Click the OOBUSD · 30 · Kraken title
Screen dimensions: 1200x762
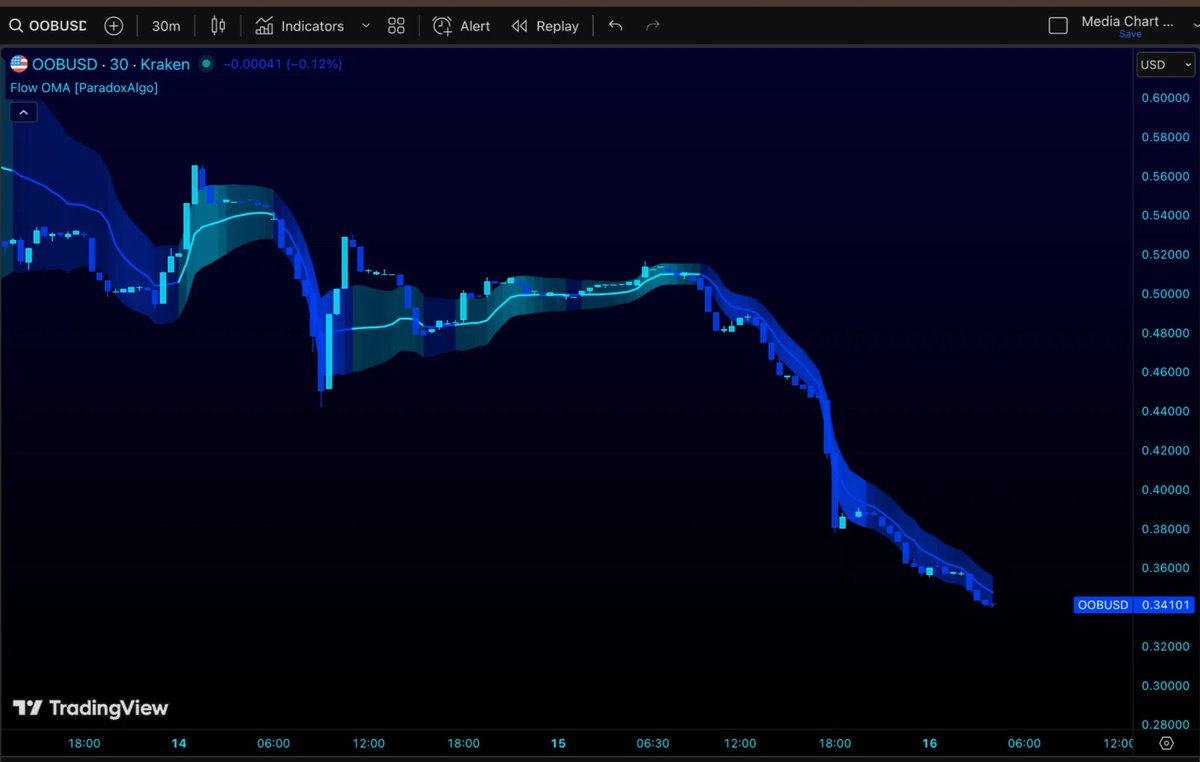tap(111, 64)
